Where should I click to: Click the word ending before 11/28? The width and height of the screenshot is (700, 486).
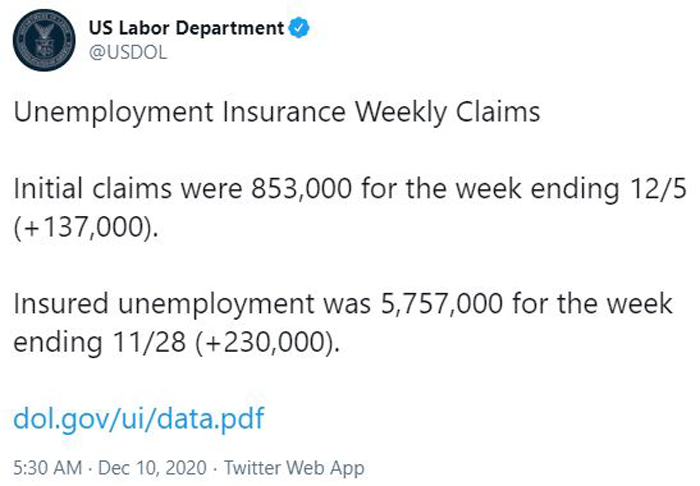tap(58, 342)
